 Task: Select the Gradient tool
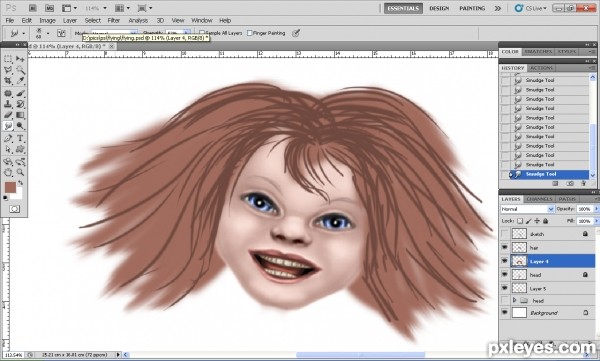(20, 115)
